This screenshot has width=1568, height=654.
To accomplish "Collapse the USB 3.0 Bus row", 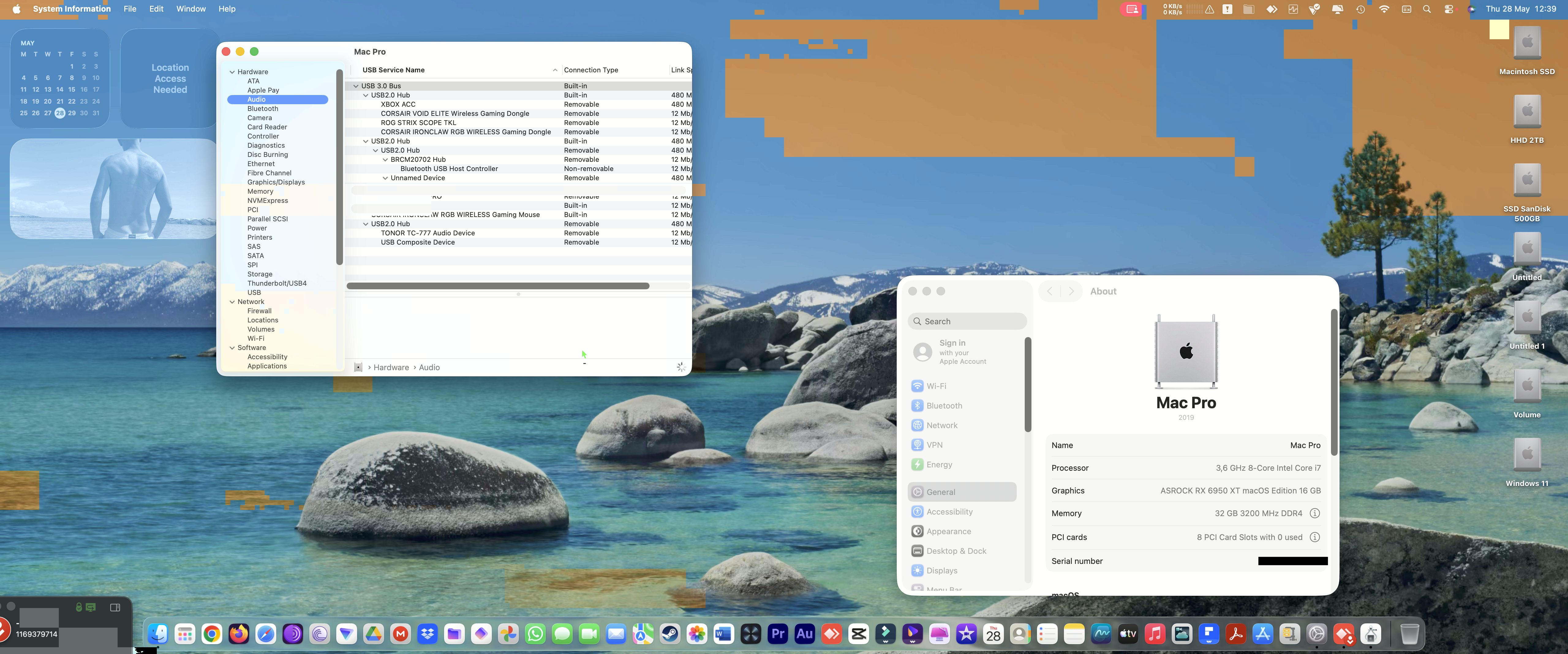I will [356, 86].
